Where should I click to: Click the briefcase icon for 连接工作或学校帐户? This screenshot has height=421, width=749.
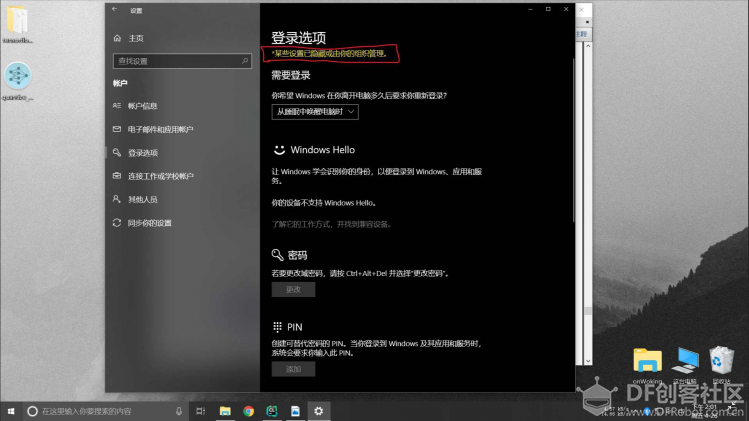117,176
